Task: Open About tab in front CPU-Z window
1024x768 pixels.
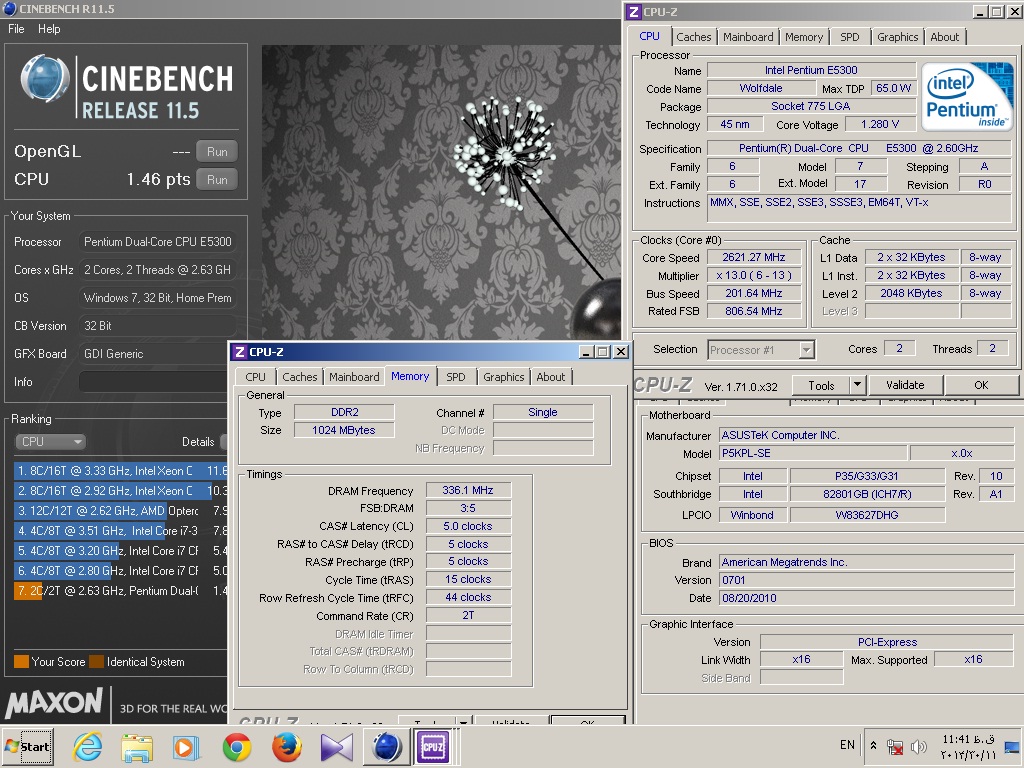Action: [551, 377]
